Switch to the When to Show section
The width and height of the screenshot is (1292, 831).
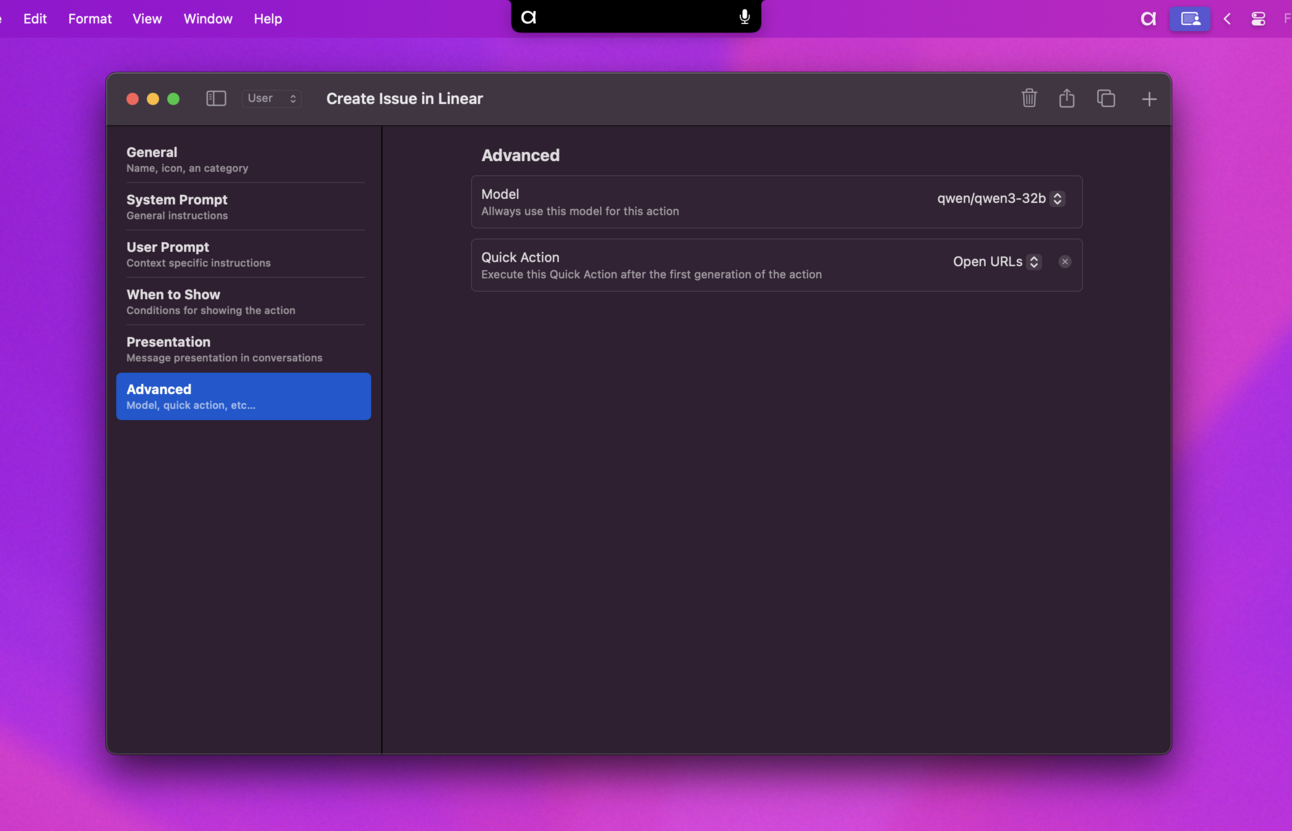pos(244,301)
